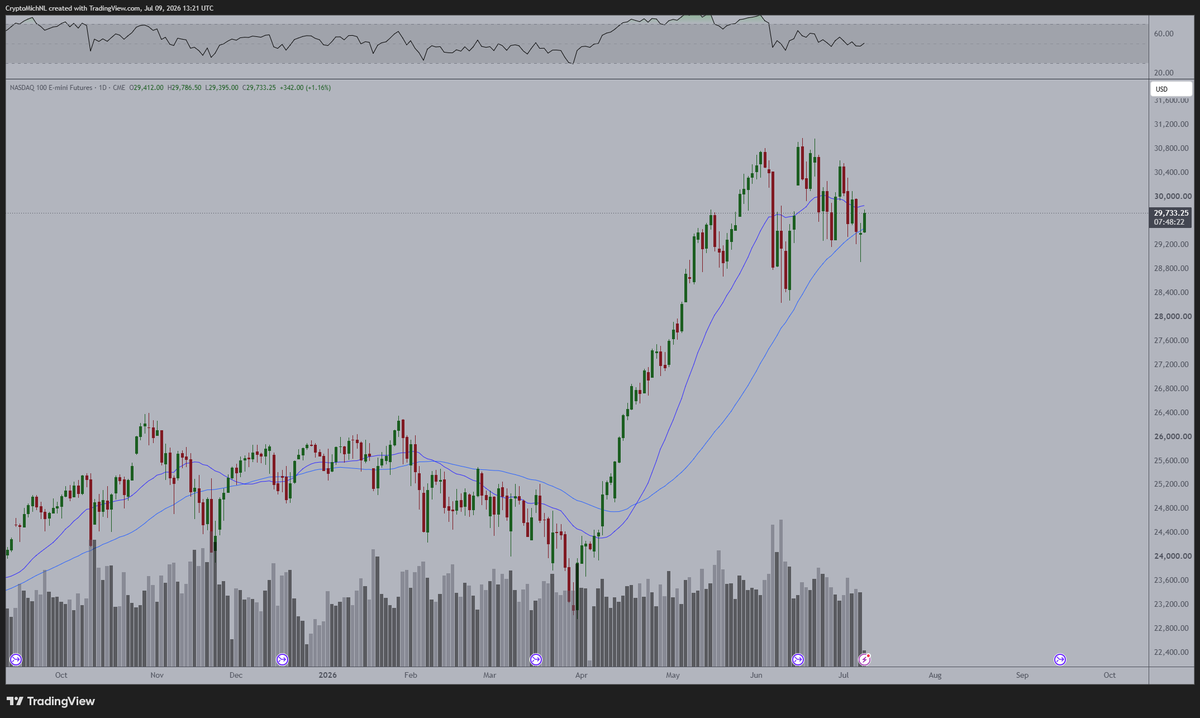Click the Nov label on time axis
The height and width of the screenshot is (718, 1200).
pyautogui.click(x=157, y=675)
